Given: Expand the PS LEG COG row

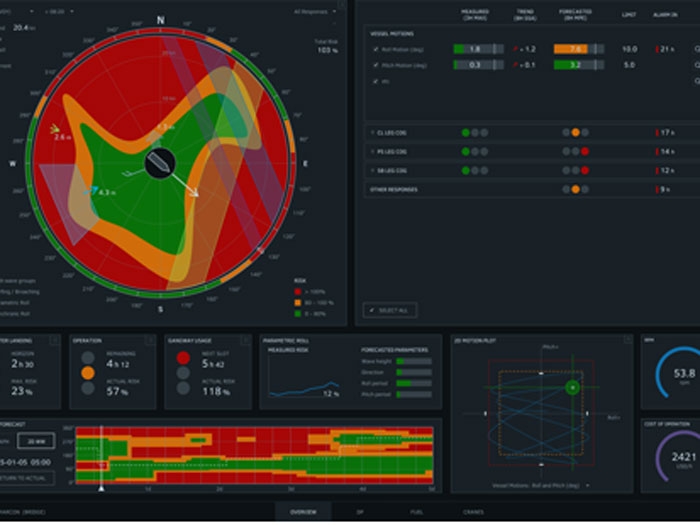Looking at the screenshot, I should coord(372,152).
